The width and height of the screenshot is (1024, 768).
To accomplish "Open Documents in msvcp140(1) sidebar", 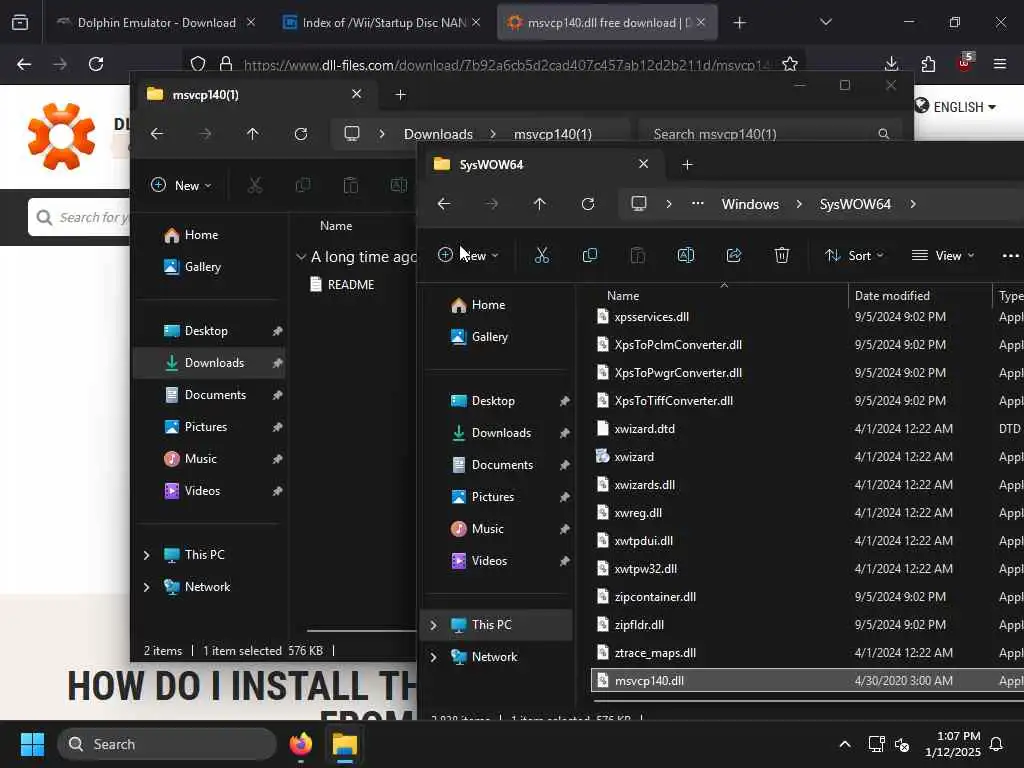I will (x=216, y=395).
